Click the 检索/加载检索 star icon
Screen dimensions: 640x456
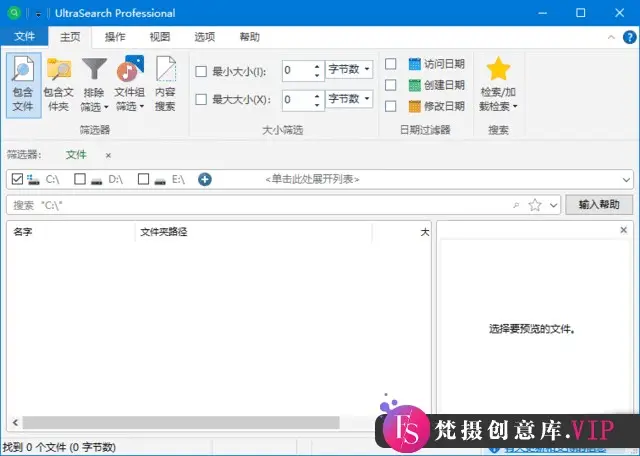pos(498,69)
